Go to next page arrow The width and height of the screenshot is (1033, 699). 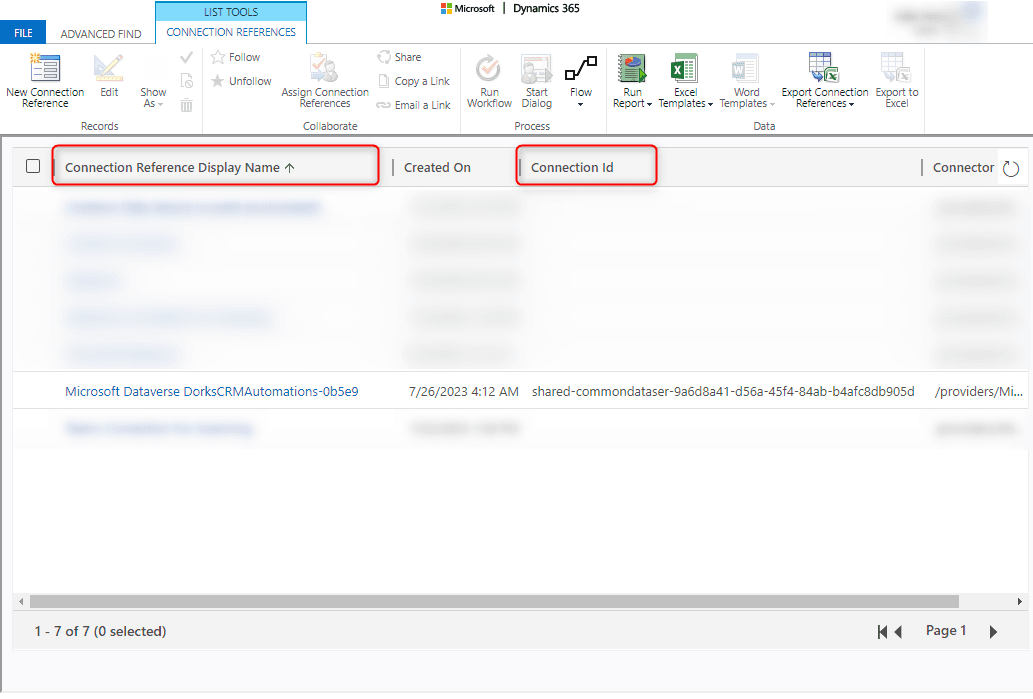pyautogui.click(x=993, y=632)
